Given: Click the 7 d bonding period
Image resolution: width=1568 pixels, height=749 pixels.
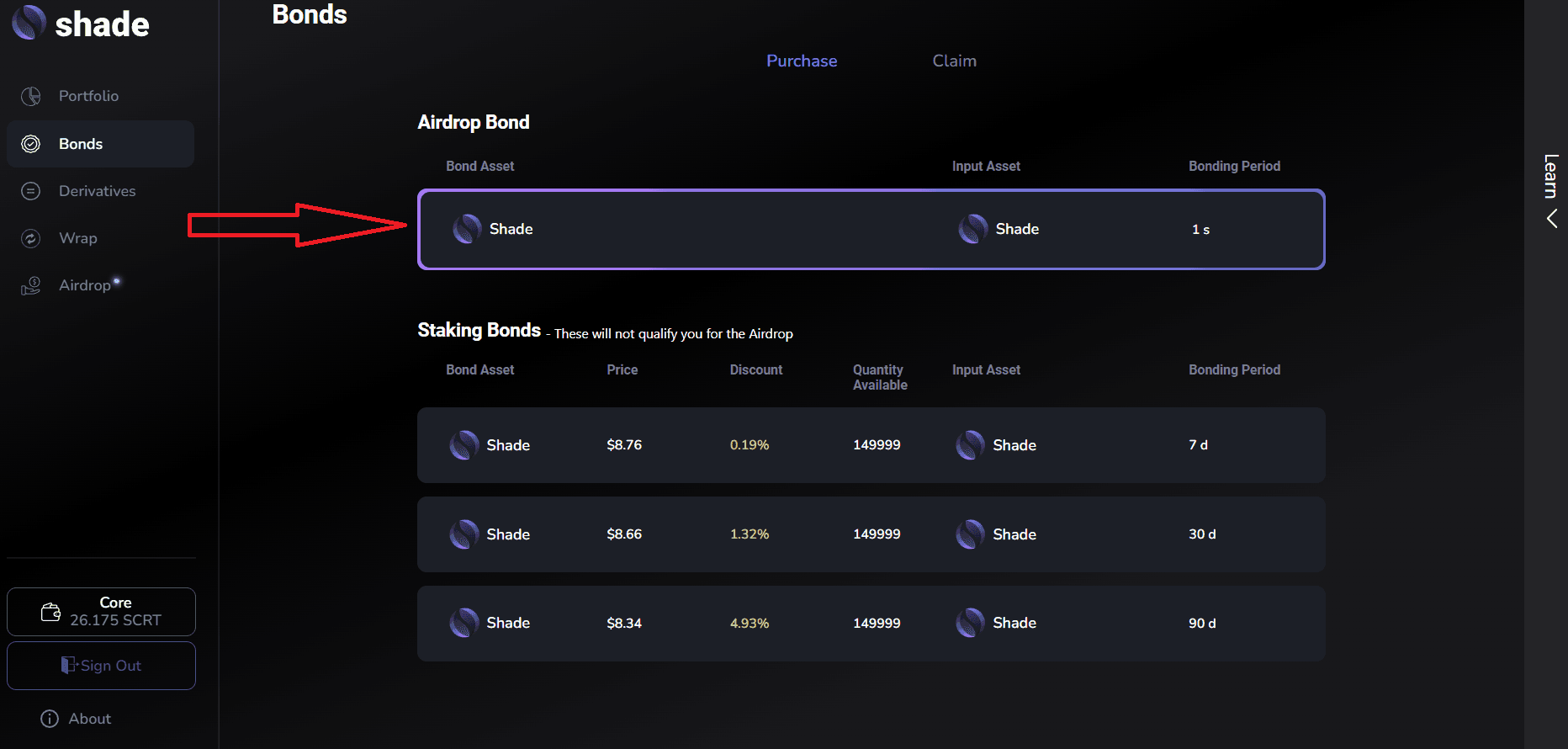Looking at the screenshot, I should click(x=1198, y=445).
